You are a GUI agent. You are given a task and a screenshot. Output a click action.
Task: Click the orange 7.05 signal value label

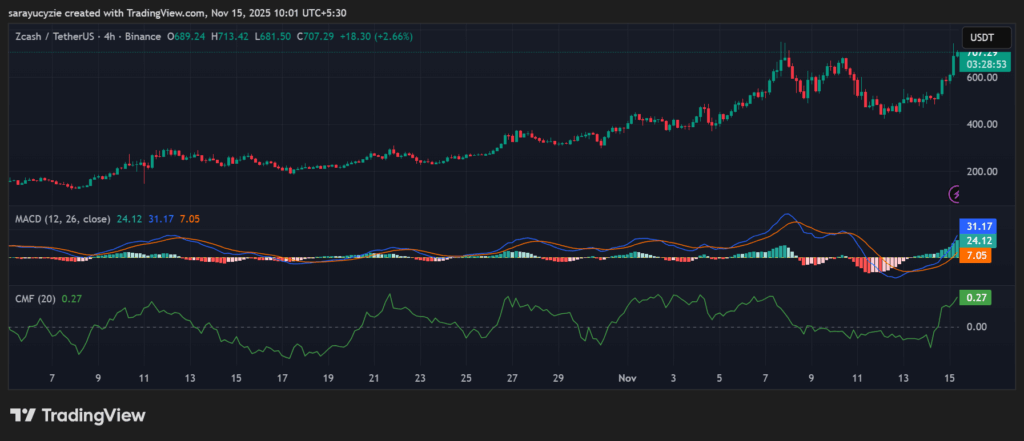(x=974, y=256)
